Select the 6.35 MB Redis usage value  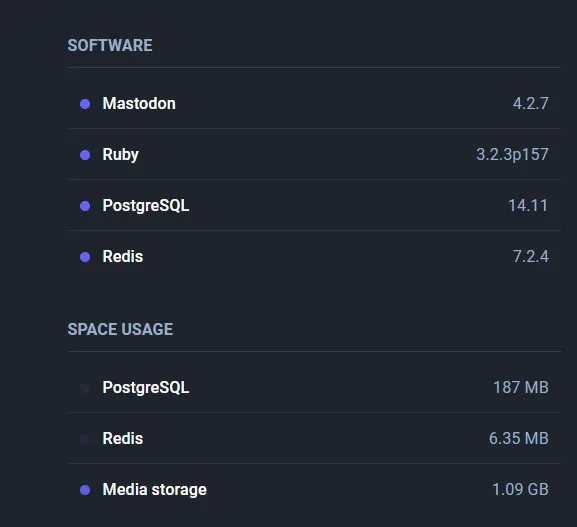(518, 438)
